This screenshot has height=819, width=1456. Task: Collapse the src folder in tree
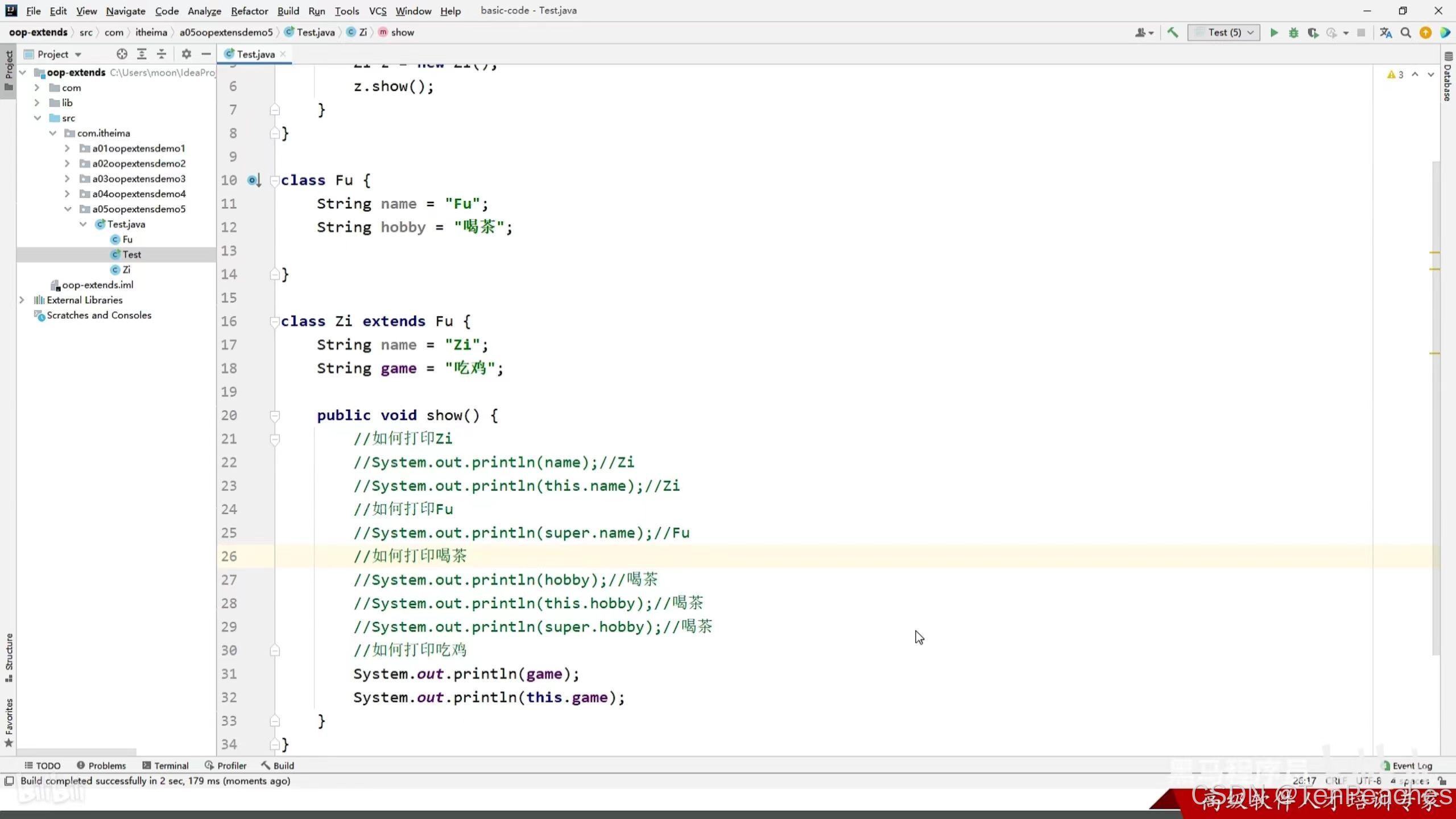point(38,118)
